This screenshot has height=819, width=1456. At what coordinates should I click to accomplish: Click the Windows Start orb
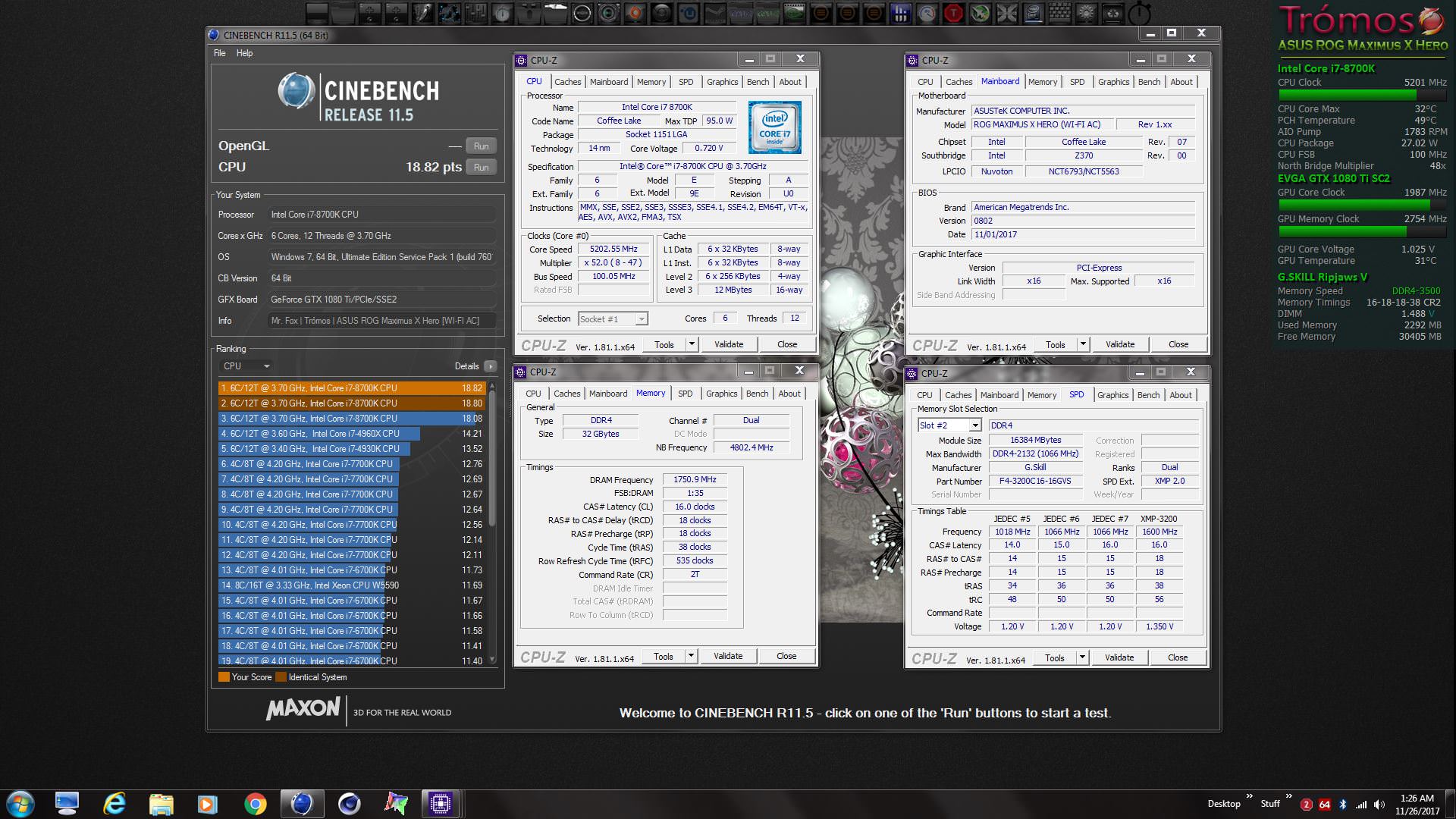[x=20, y=804]
